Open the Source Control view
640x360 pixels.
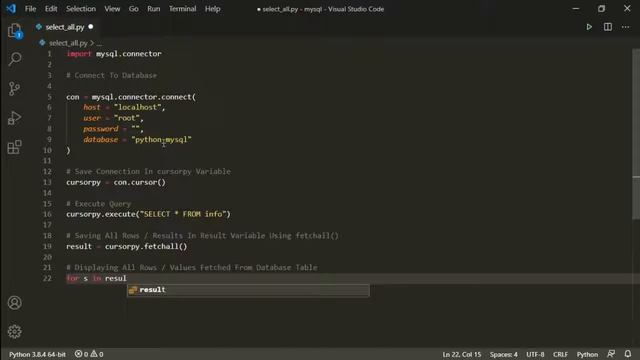15,89
